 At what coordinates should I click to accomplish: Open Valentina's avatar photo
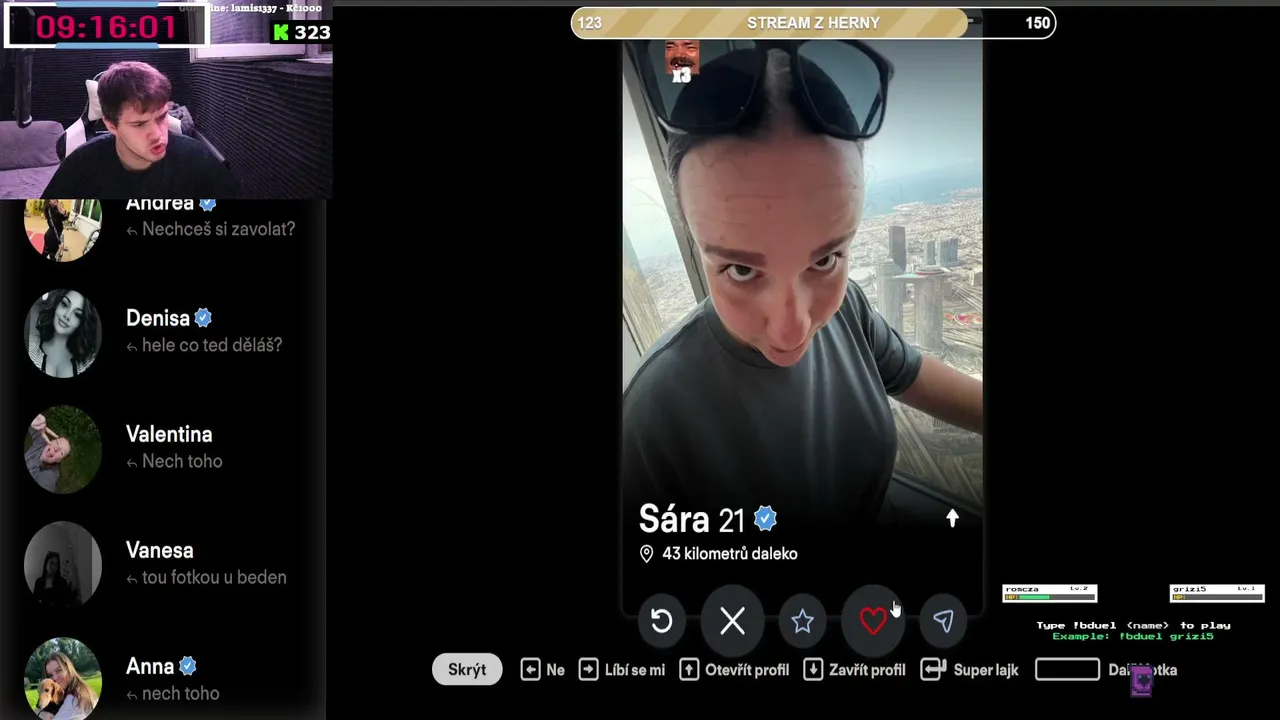[x=63, y=450]
